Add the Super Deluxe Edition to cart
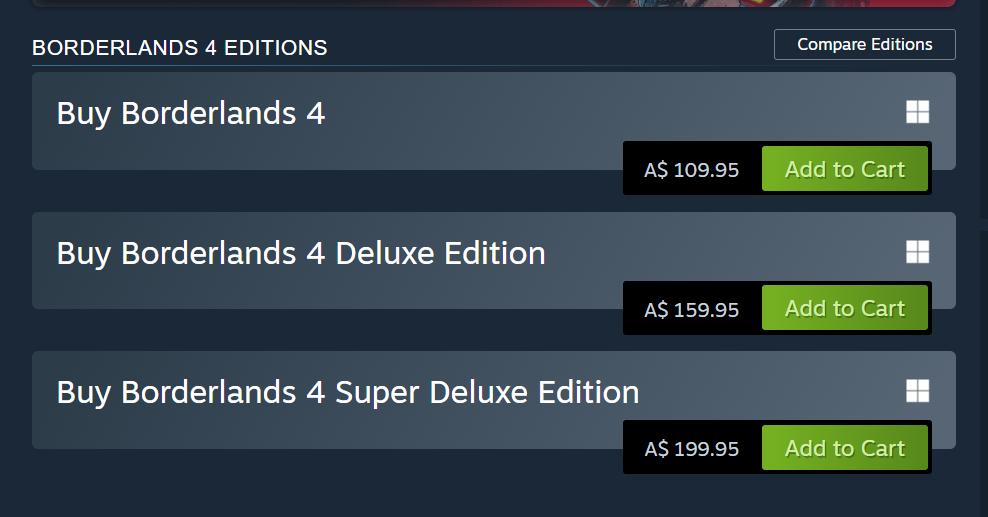This screenshot has width=988, height=517. [844, 448]
